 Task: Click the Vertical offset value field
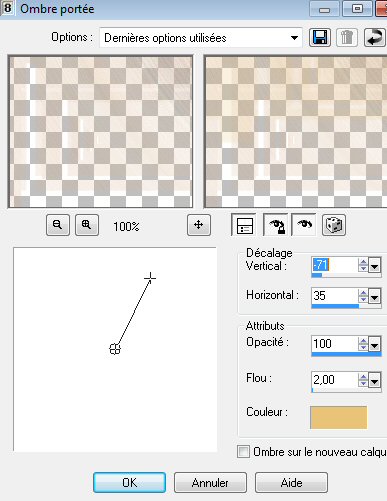click(334, 265)
